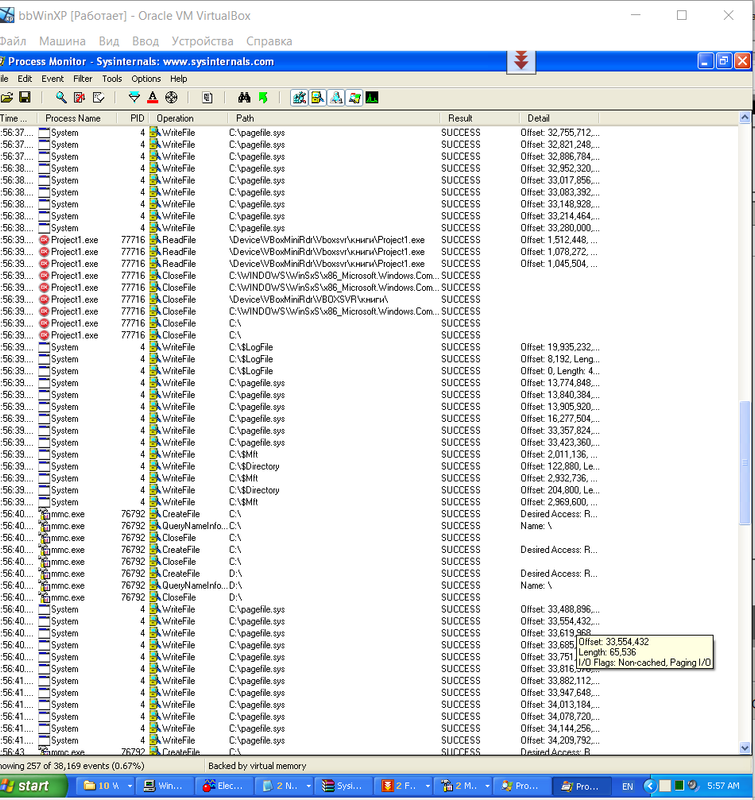The height and width of the screenshot is (800, 755).
Task: Click the volume speaker tray icon
Action: pos(693,786)
